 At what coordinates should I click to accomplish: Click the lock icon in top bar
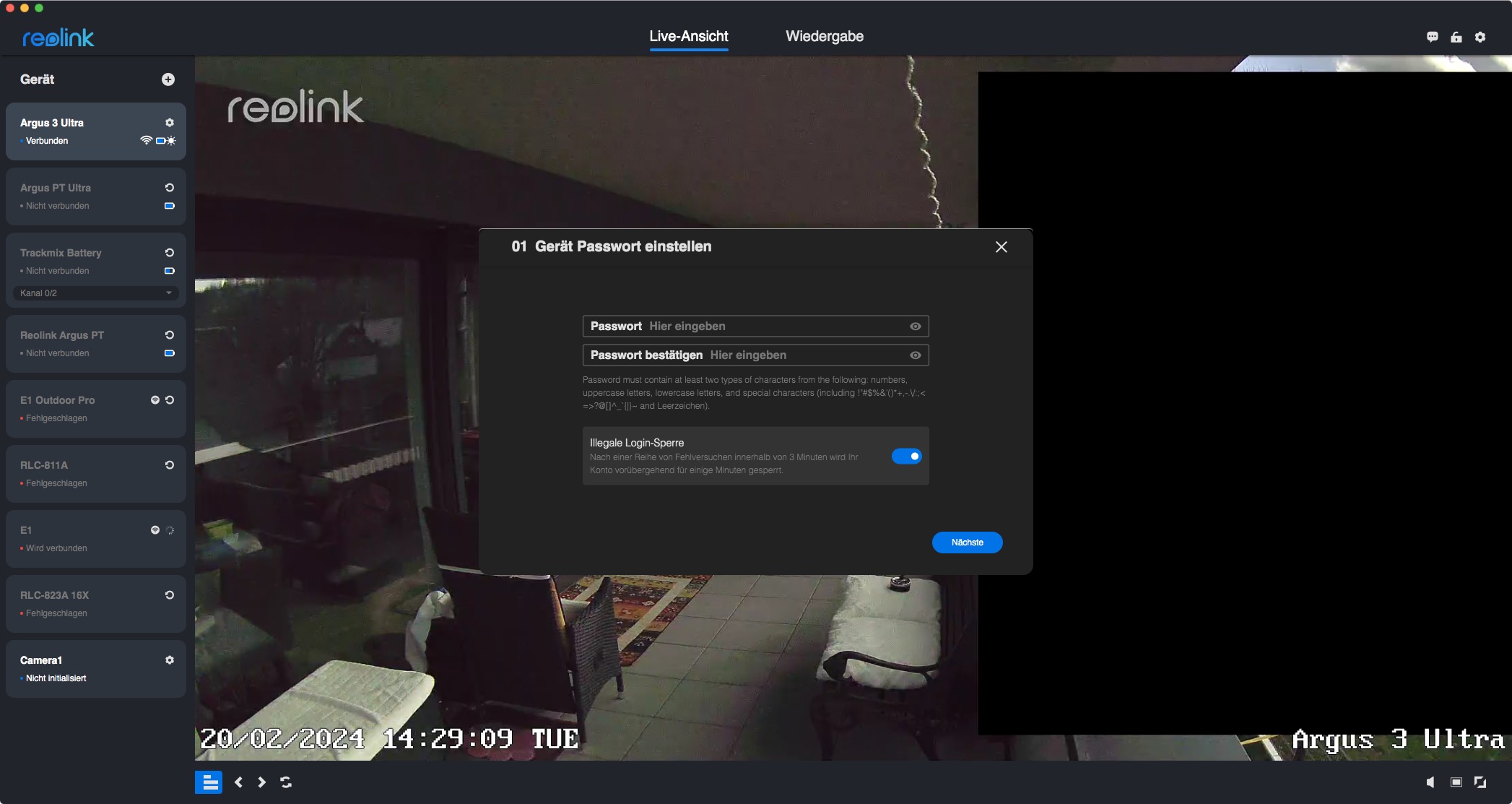(x=1456, y=37)
